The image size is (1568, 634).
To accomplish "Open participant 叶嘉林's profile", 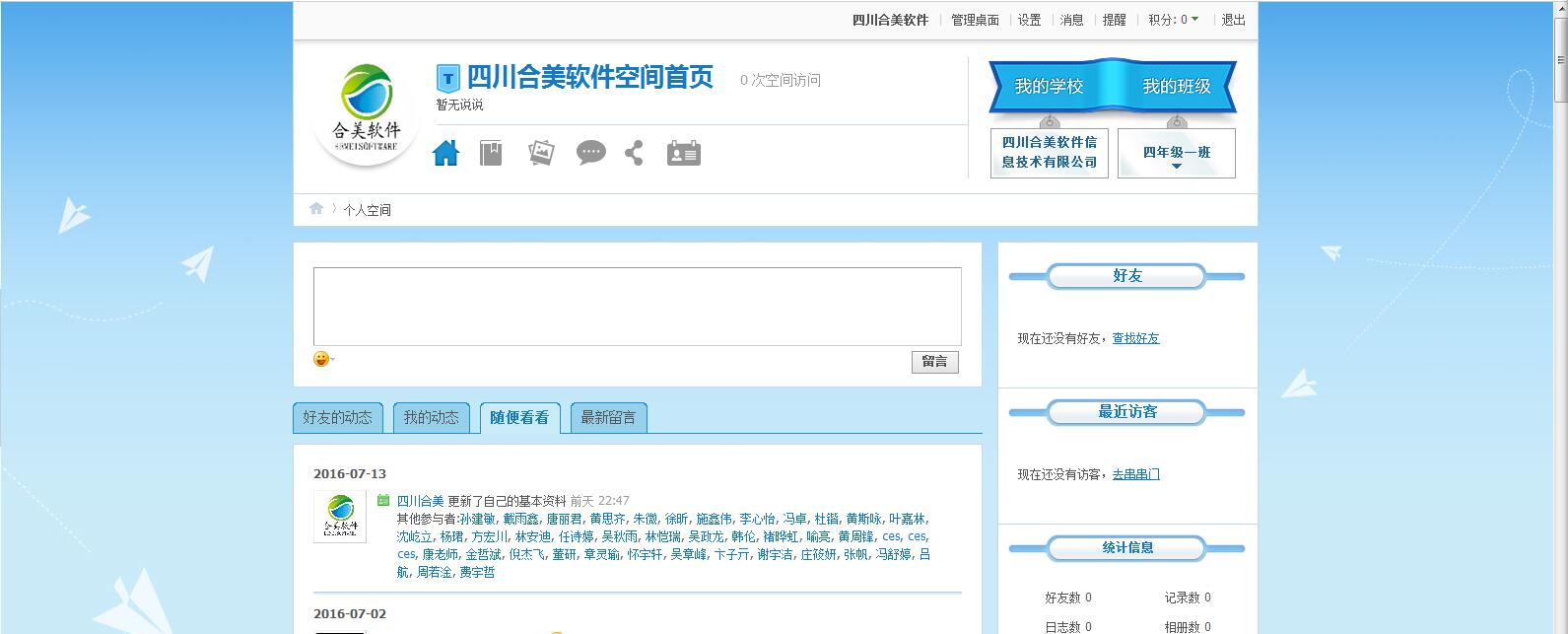I will tap(907, 519).
